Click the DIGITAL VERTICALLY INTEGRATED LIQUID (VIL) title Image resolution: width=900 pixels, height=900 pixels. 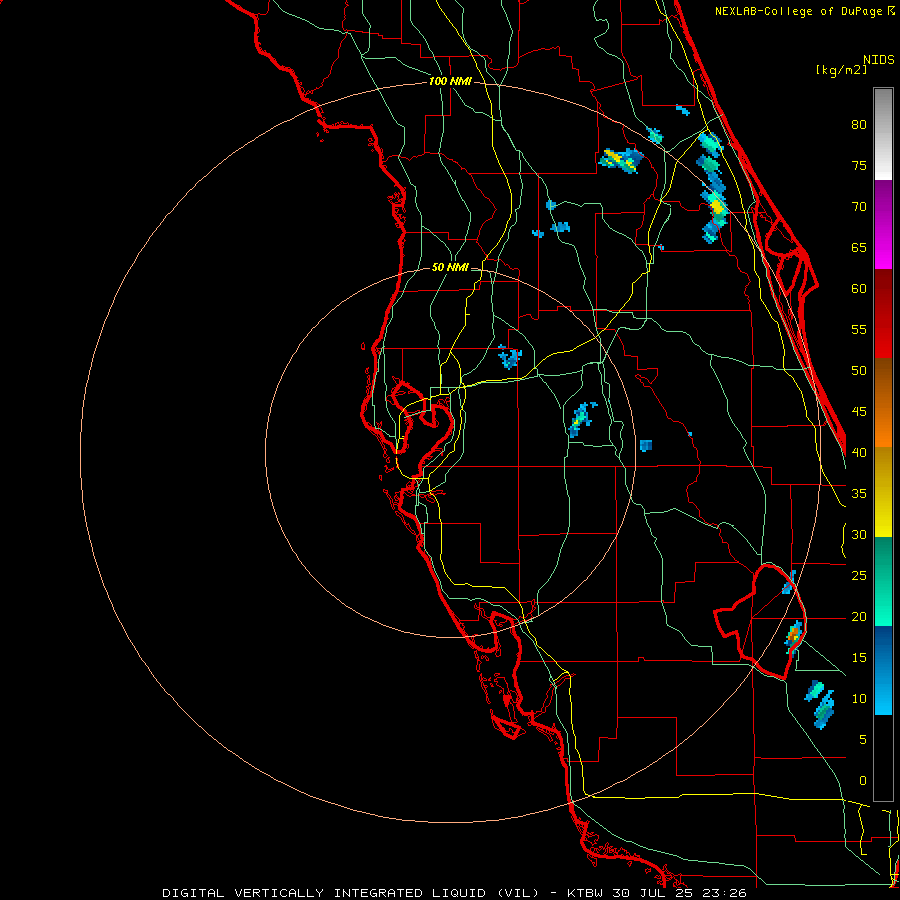coord(350,893)
